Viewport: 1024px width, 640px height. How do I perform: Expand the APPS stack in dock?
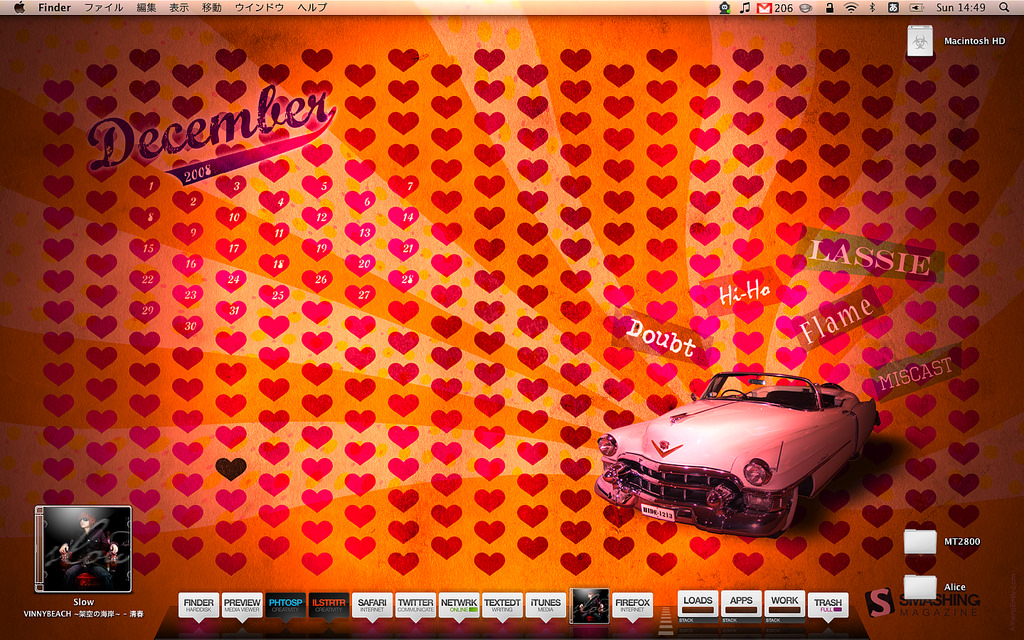741,604
